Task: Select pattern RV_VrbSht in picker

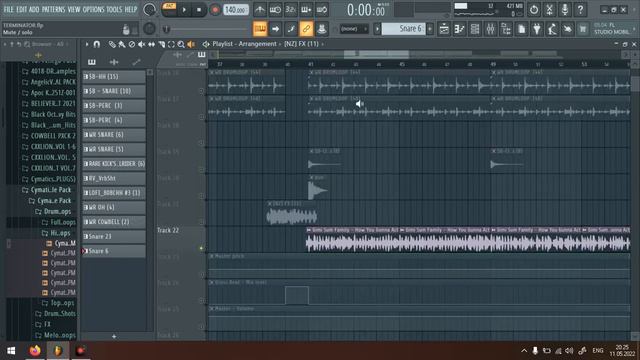Action: tap(114, 178)
